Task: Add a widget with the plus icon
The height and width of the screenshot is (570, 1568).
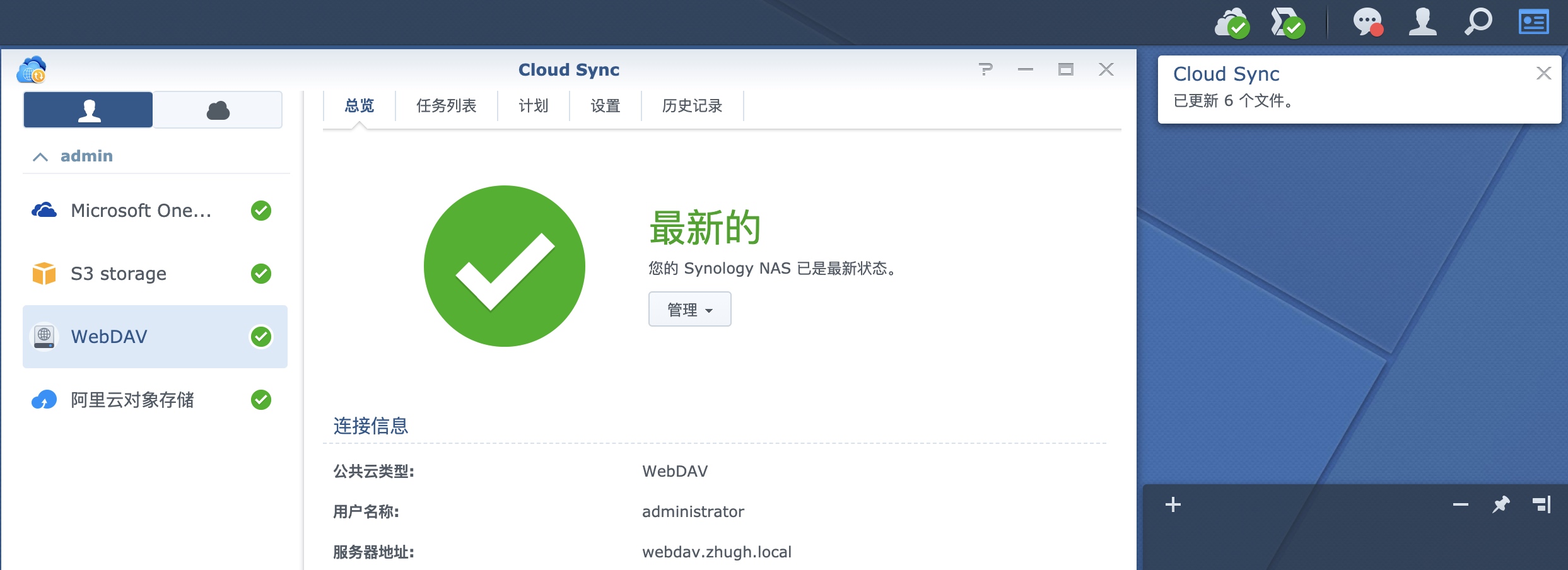Action: point(1173,504)
